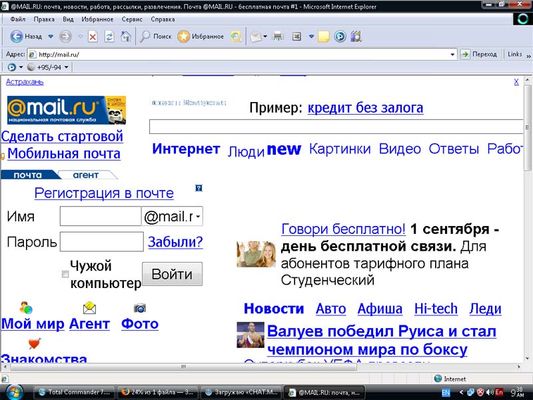Open the Астрахань city link
This screenshot has width=533, height=400.
(25, 82)
